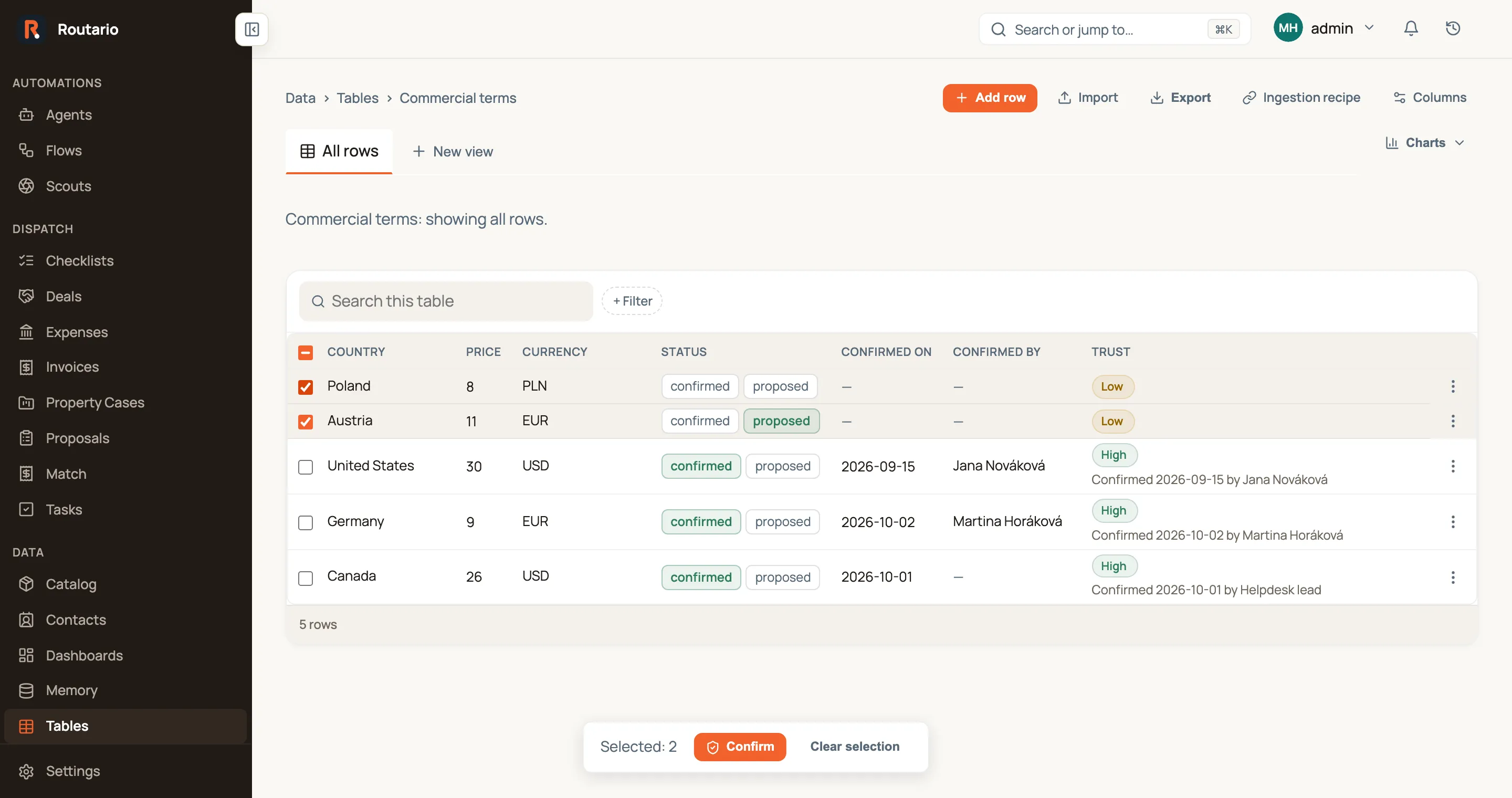Image resolution: width=1512 pixels, height=798 pixels.
Task: Go to Data breadcrumb
Action: pos(300,98)
